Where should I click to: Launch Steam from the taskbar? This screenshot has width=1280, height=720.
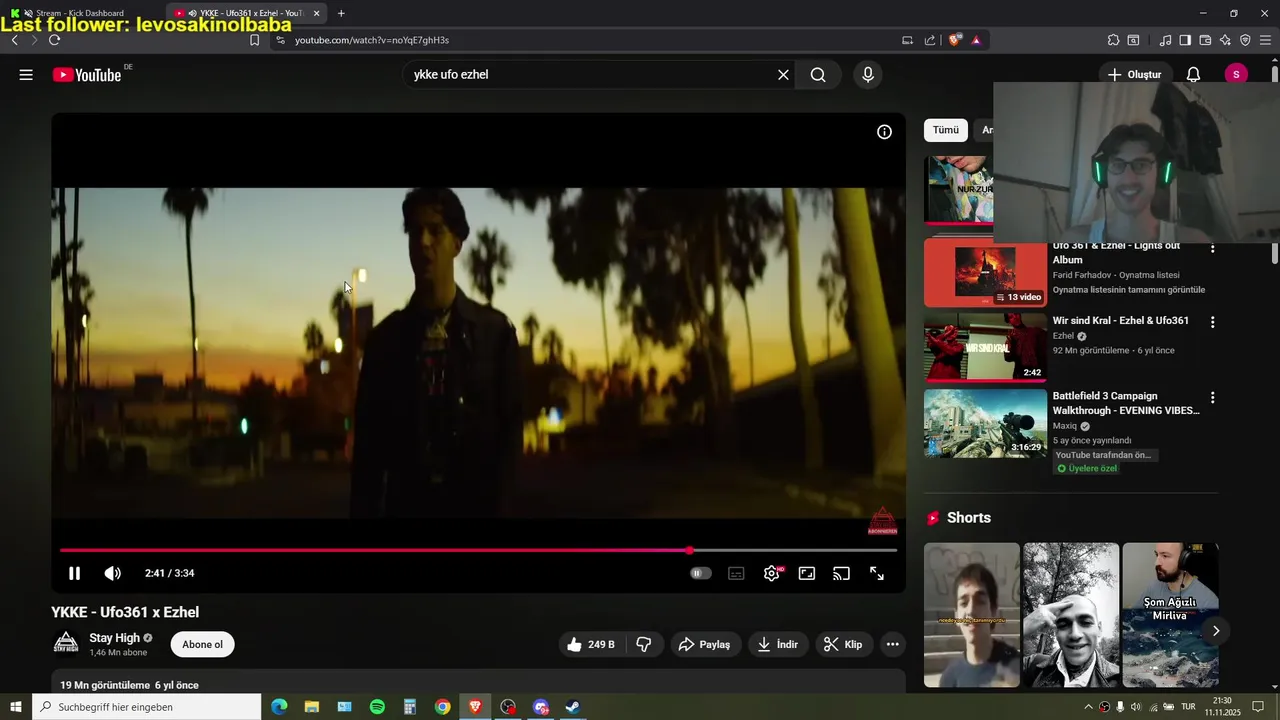pos(573,707)
